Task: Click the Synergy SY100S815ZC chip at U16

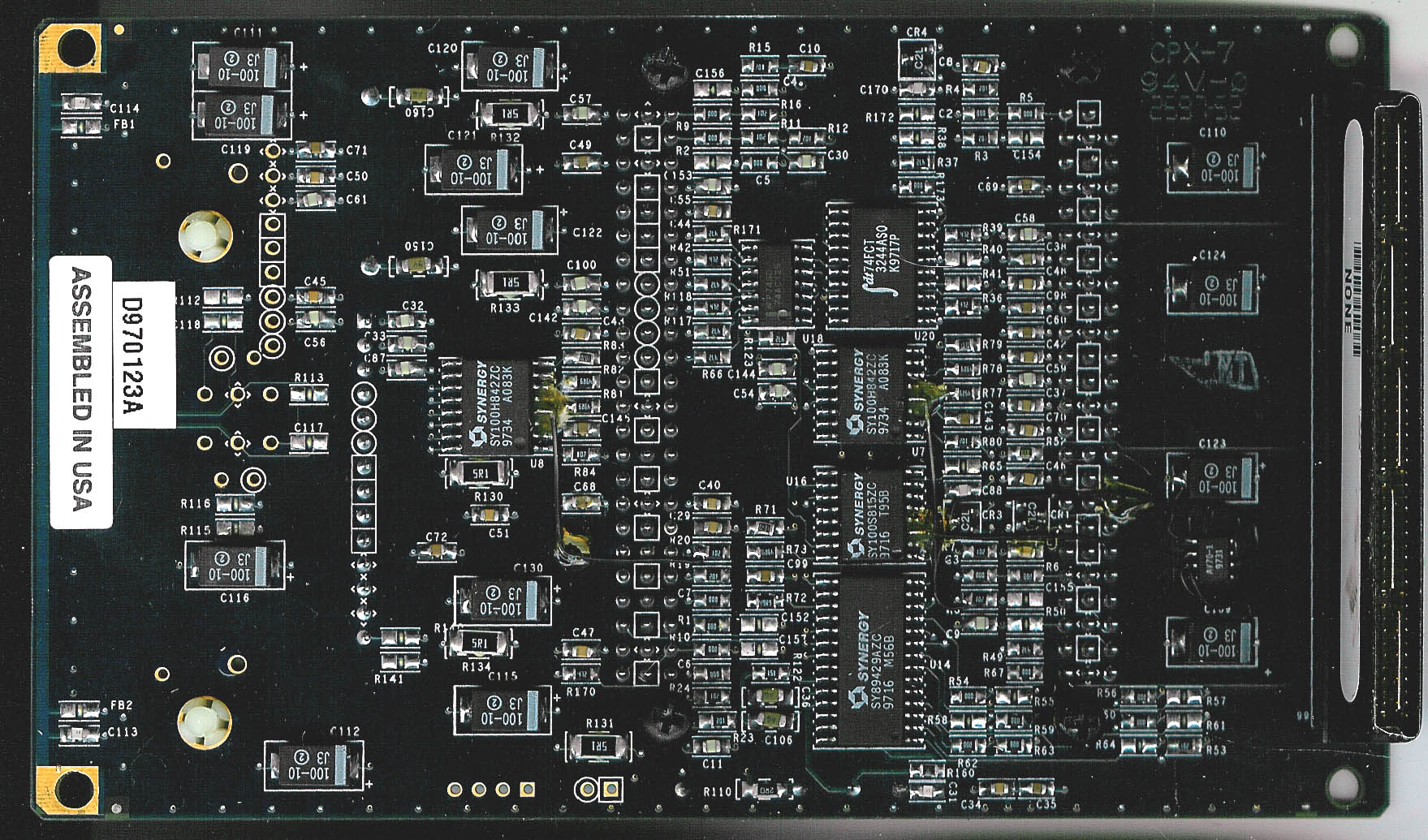Action: tap(869, 515)
